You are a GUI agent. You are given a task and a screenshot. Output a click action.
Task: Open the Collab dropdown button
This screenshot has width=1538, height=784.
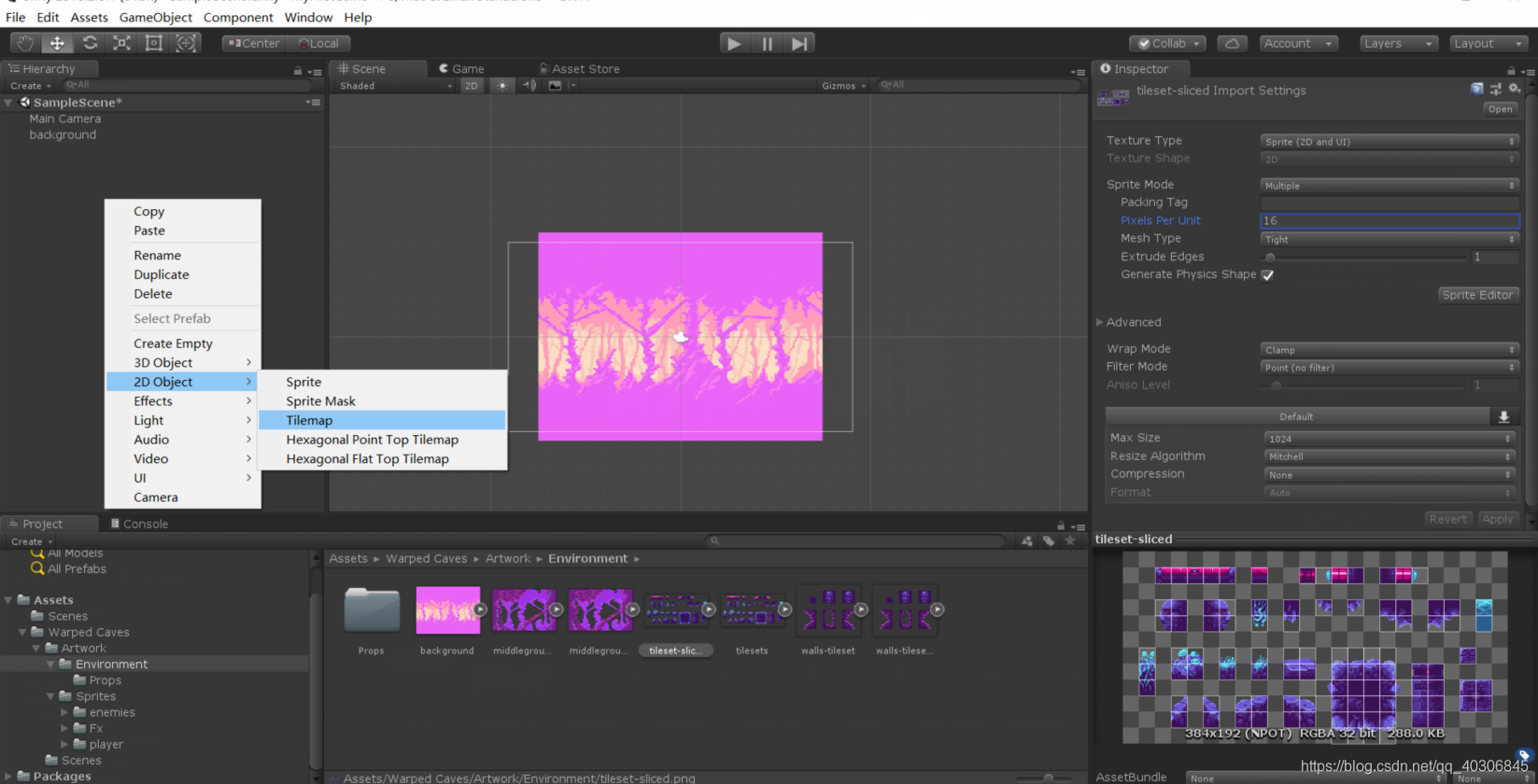click(1167, 44)
